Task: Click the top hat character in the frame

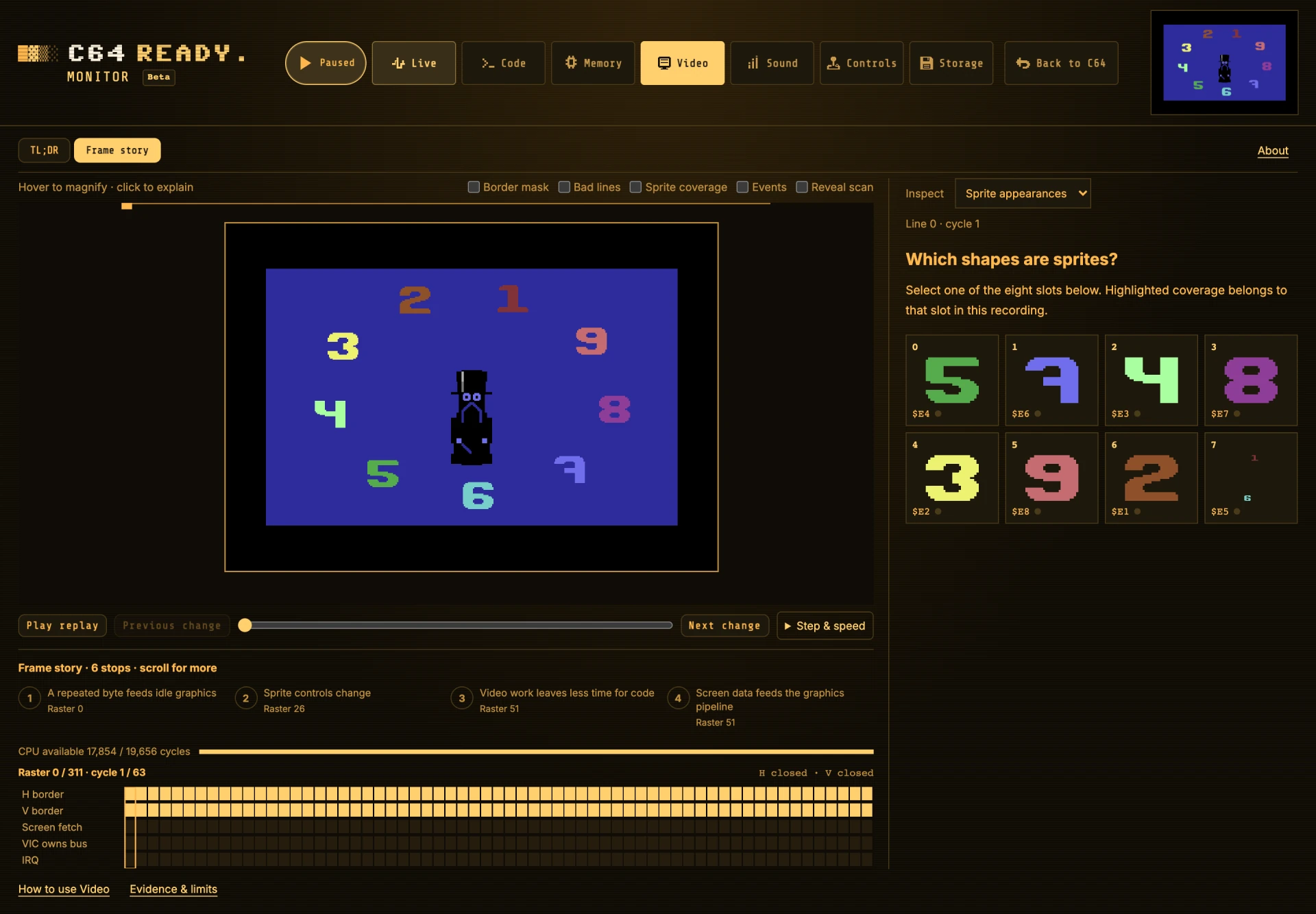Action: [471, 417]
